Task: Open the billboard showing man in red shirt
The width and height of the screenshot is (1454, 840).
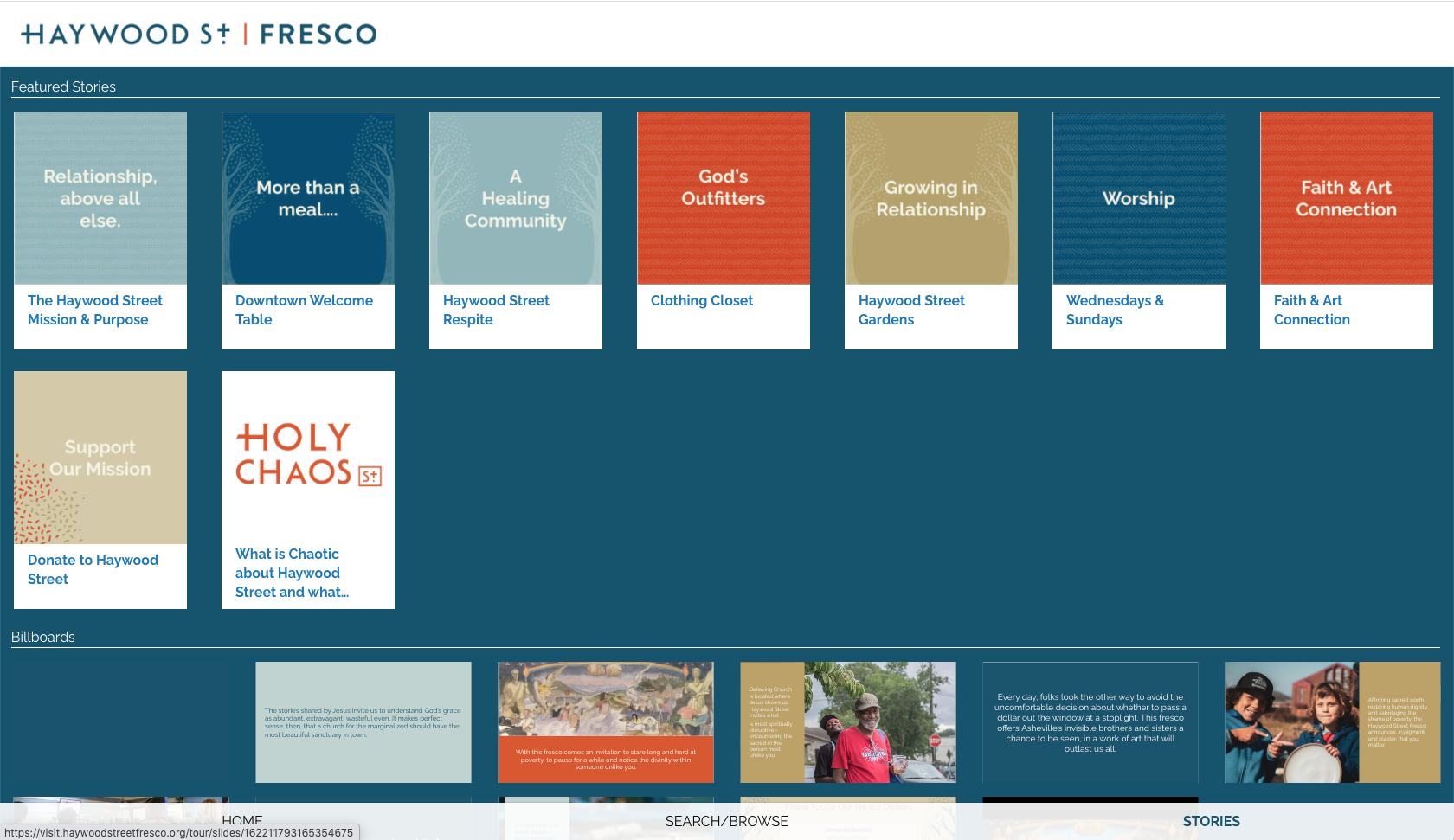Action: click(848, 722)
